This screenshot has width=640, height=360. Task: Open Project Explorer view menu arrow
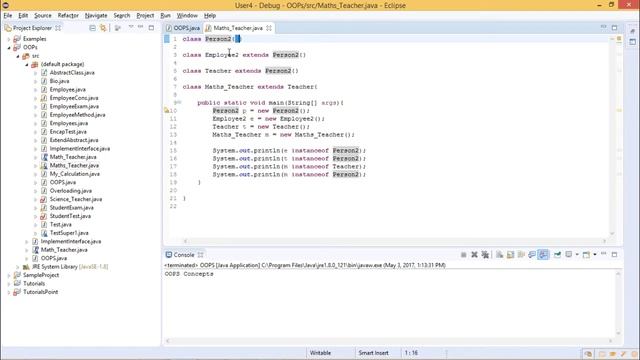(131, 27)
